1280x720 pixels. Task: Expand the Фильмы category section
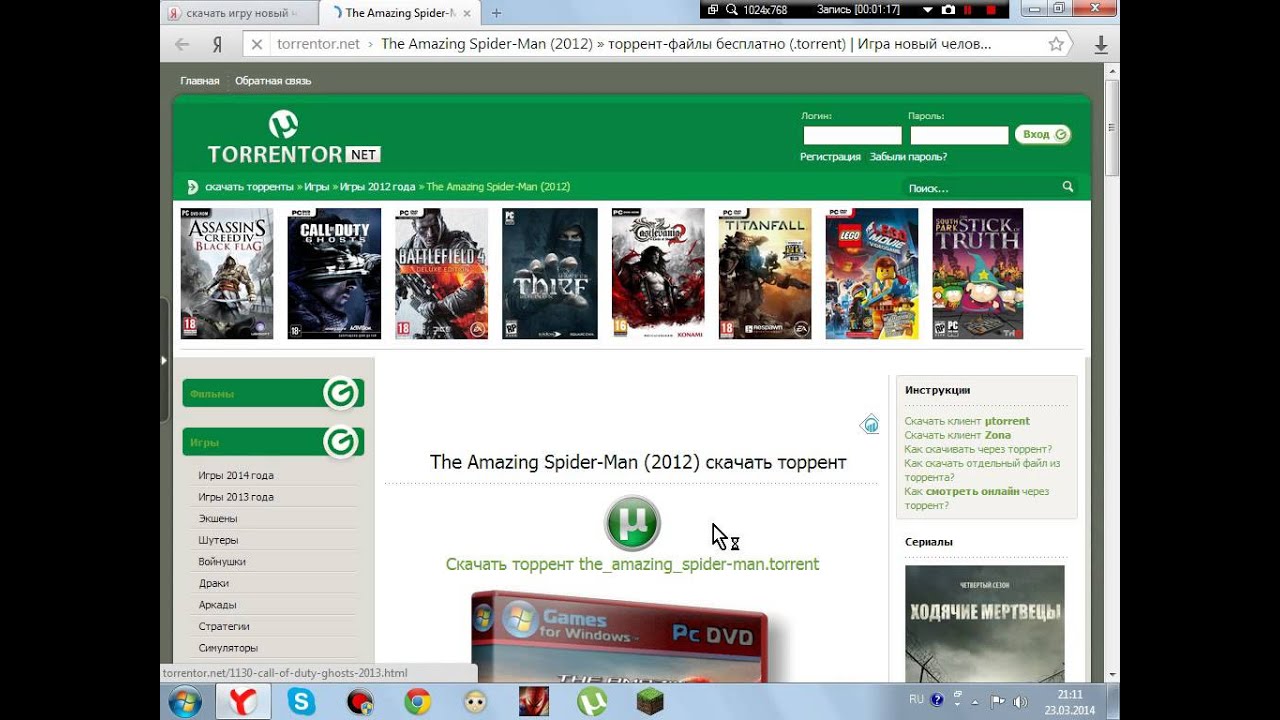click(273, 393)
